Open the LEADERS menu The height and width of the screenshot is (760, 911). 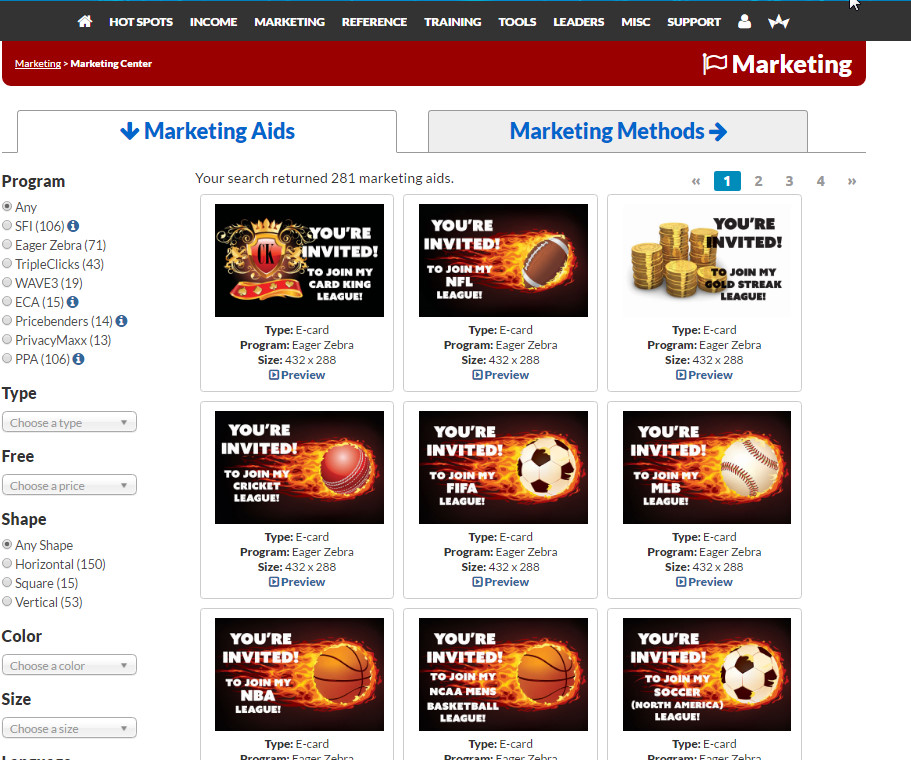[x=579, y=22]
